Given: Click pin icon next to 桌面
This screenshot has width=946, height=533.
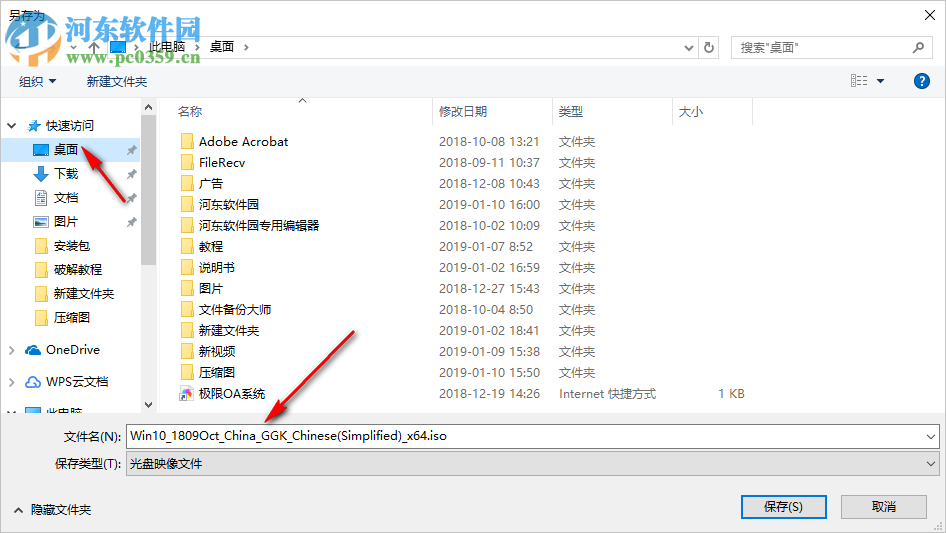Looking at the screenshot, I should click(x=131, y=150).
